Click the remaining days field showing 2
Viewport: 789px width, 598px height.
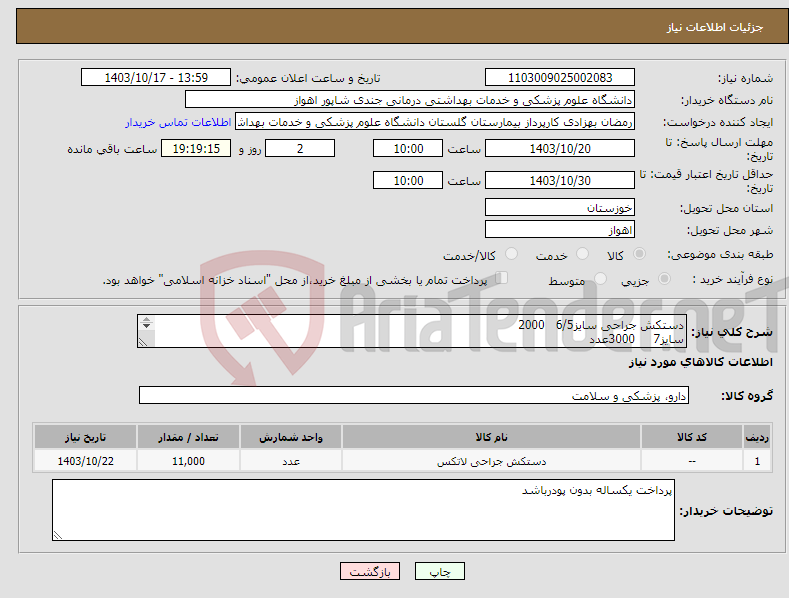300,148
